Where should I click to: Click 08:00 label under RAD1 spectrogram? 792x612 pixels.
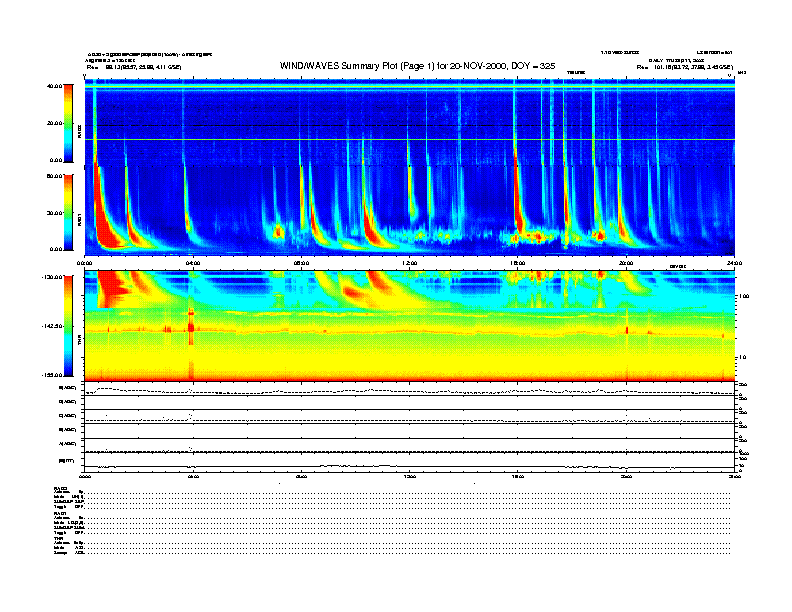tap(301, 263)
